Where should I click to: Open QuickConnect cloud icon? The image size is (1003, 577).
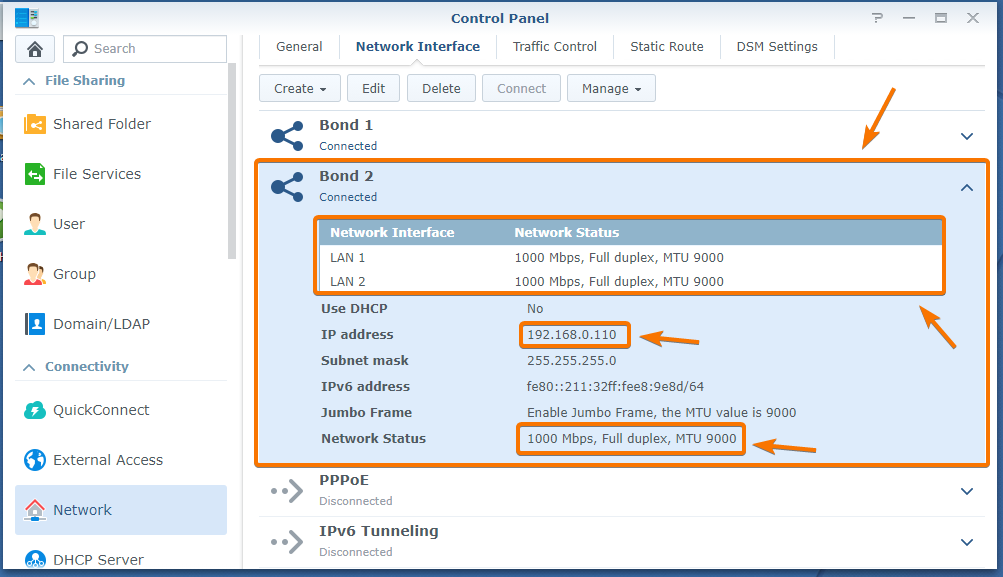35,410
